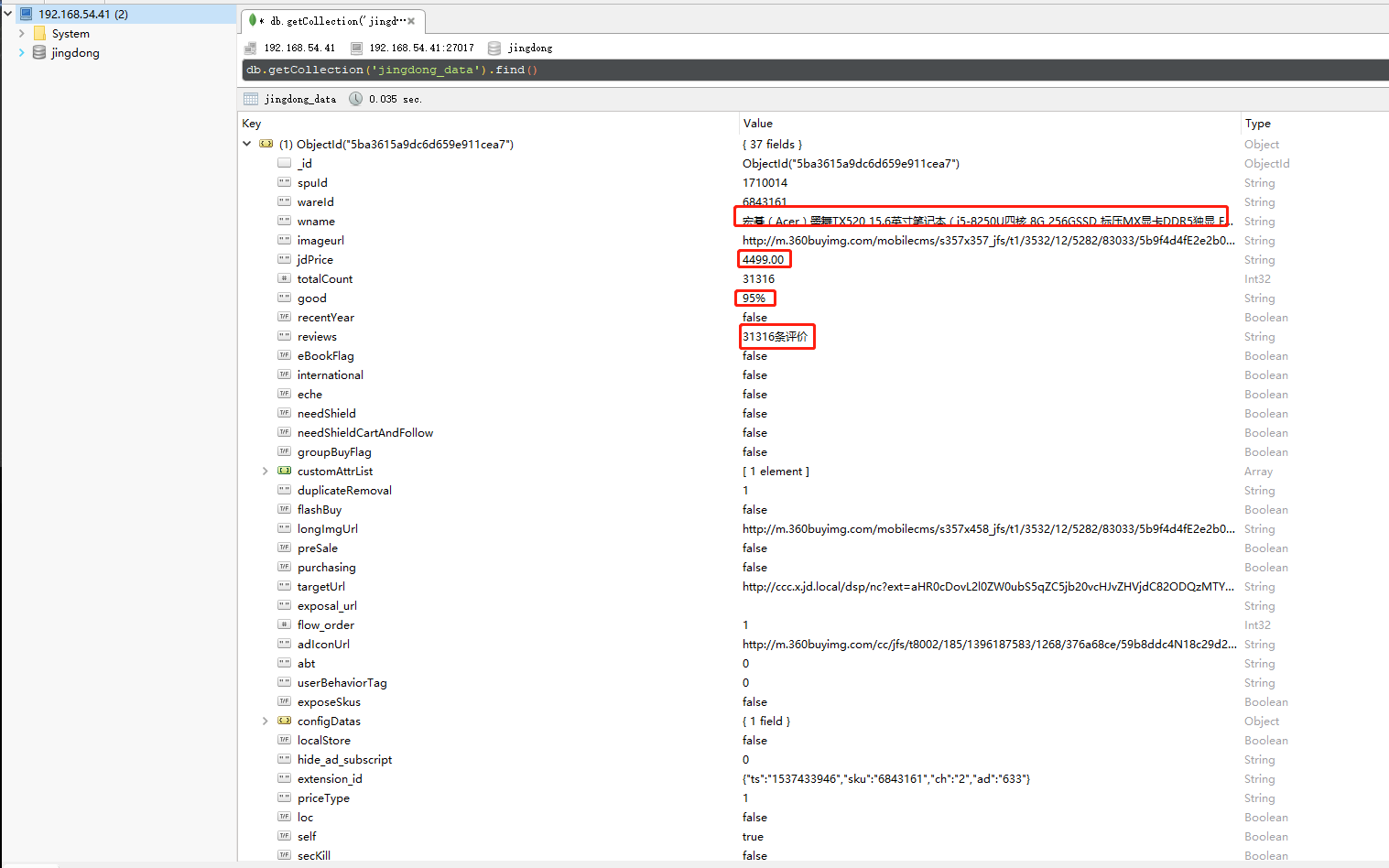Expand the customAttrList array
1389x868 pixels.
(x=266, y=471)
